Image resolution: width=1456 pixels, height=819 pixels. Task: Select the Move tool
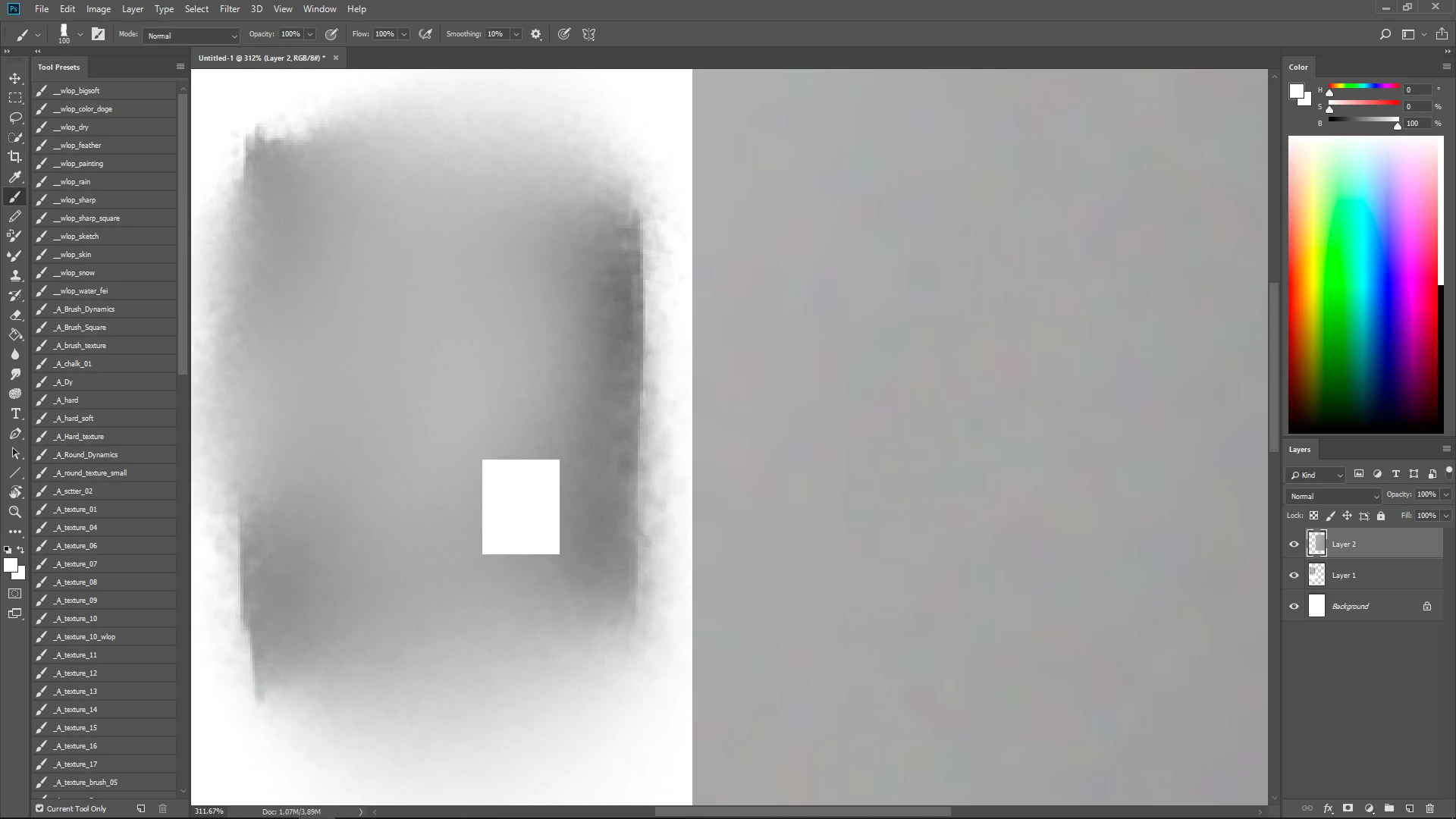[x=15, y=79]
